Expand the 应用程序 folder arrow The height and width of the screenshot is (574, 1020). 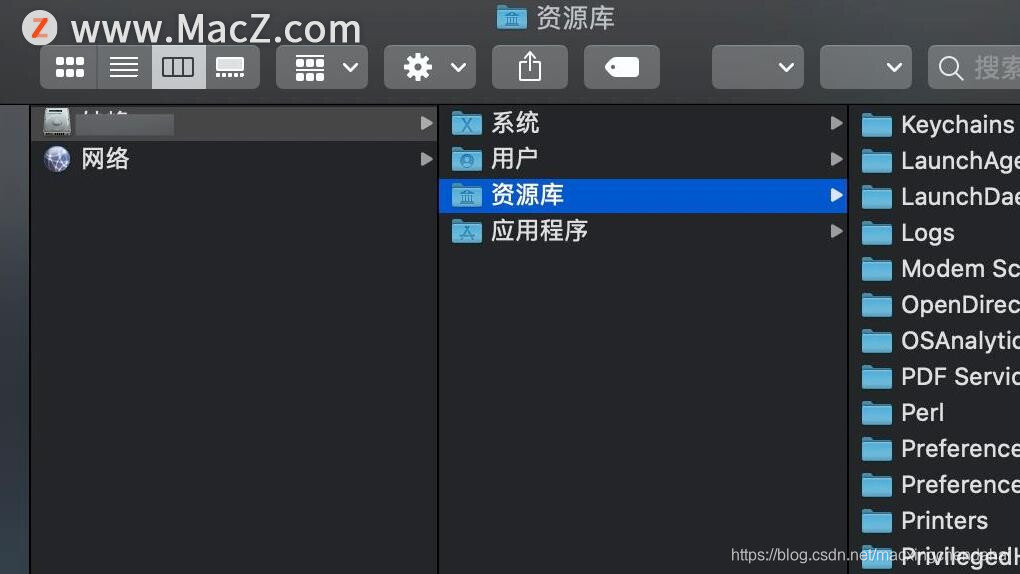coord(837,231)
